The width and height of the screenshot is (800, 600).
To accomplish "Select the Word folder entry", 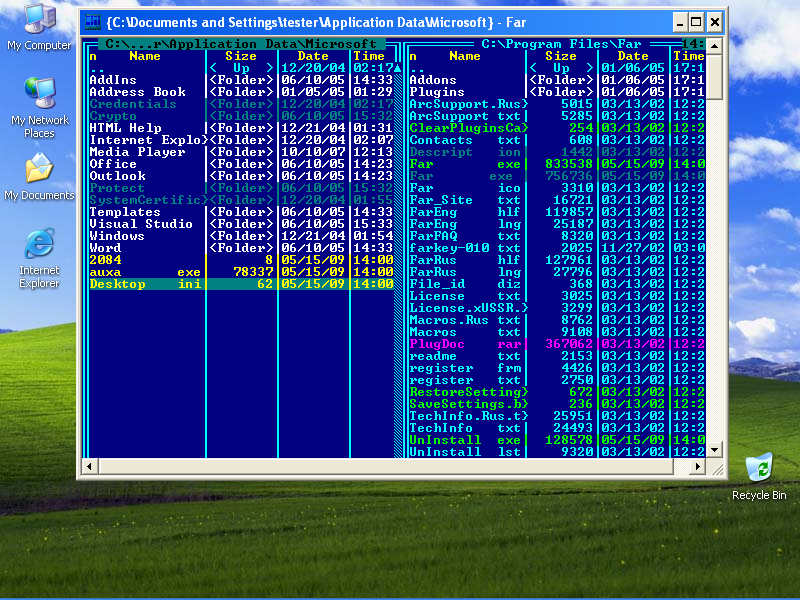I will tap(241, 248).
